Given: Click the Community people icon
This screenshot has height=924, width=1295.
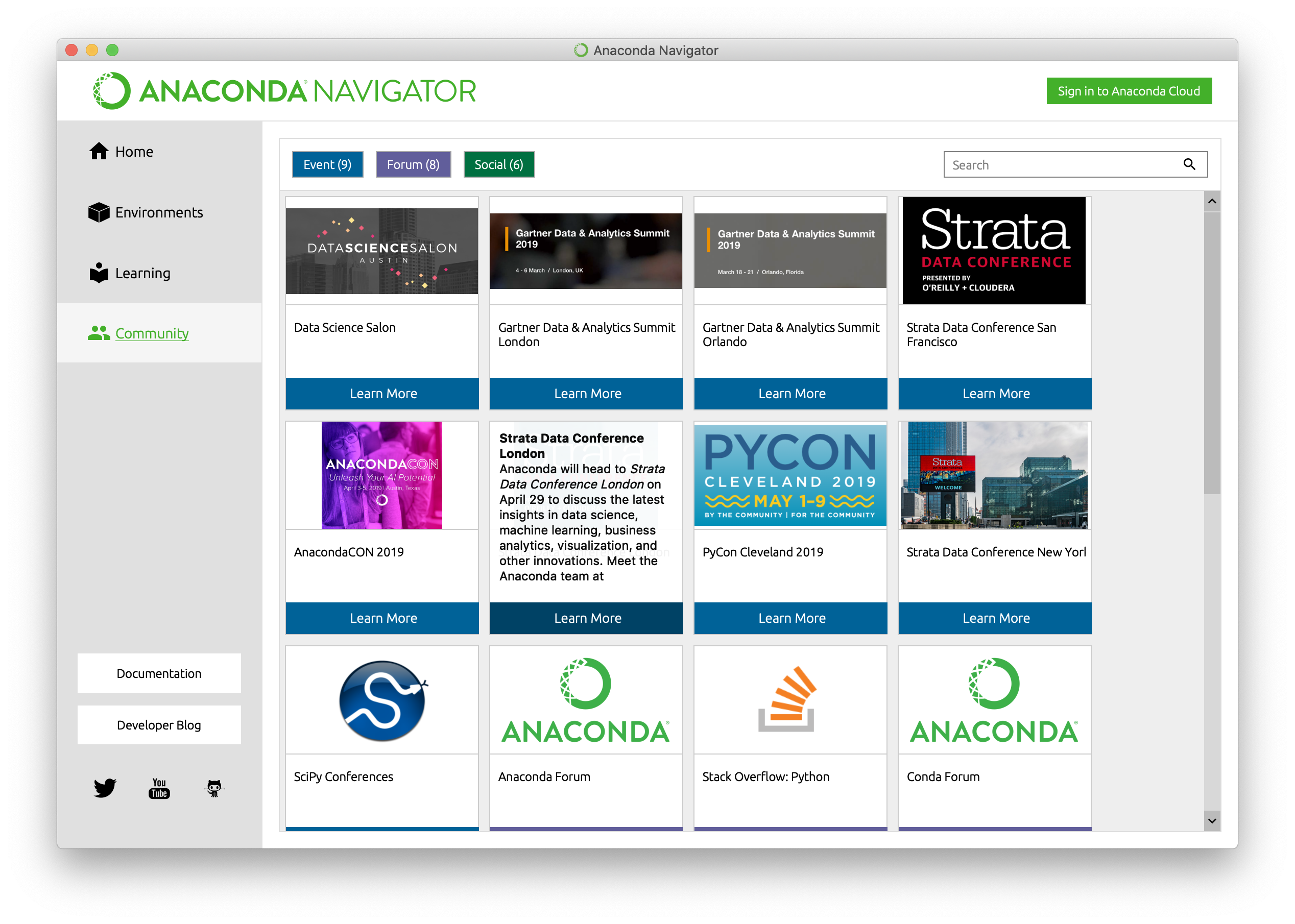Looking at the screenshot, I should click(99, 333).
